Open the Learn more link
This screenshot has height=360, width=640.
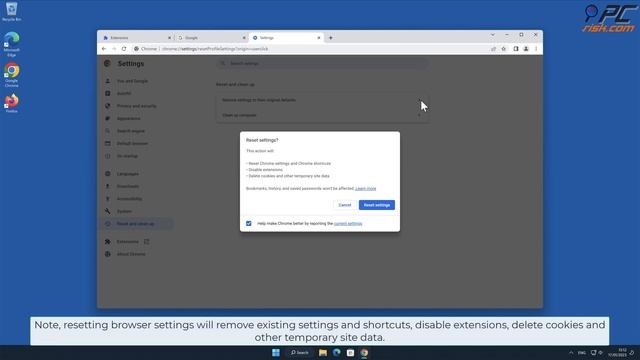365,189
